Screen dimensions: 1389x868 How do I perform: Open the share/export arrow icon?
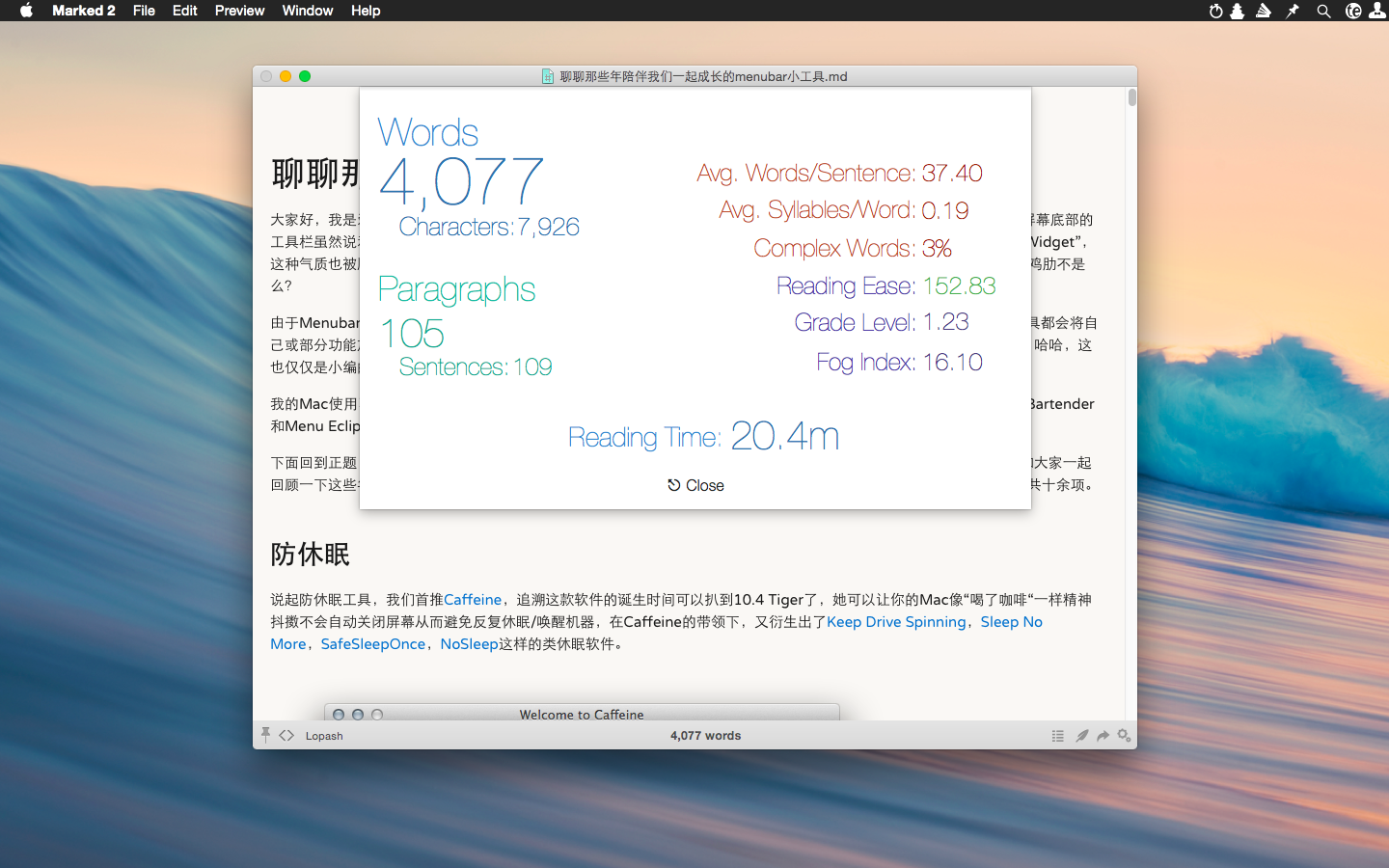point(1103,735)
